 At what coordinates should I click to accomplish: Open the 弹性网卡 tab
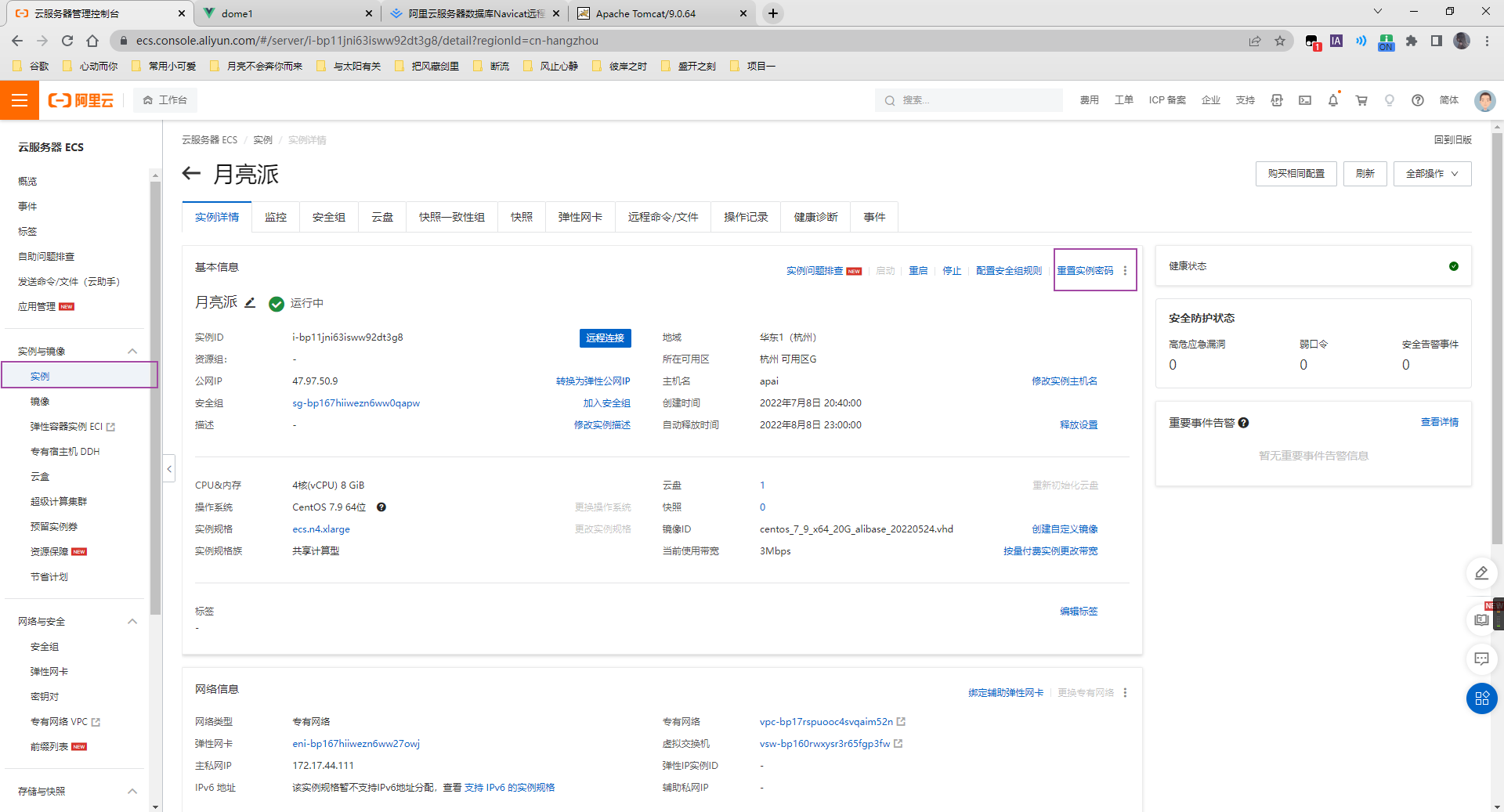pyautogui.click(x=580, y=217)
